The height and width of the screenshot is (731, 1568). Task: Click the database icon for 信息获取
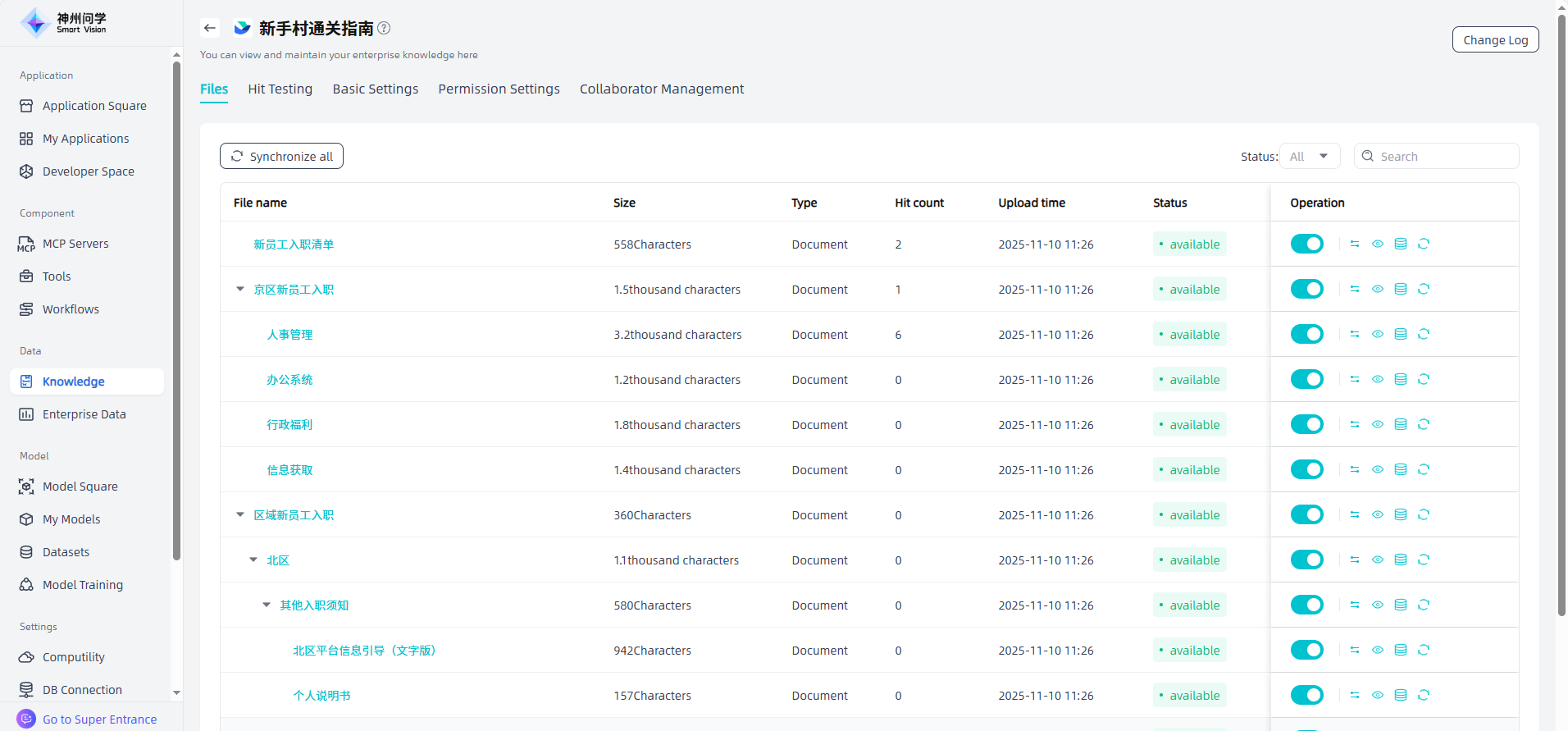(1401, 469)
